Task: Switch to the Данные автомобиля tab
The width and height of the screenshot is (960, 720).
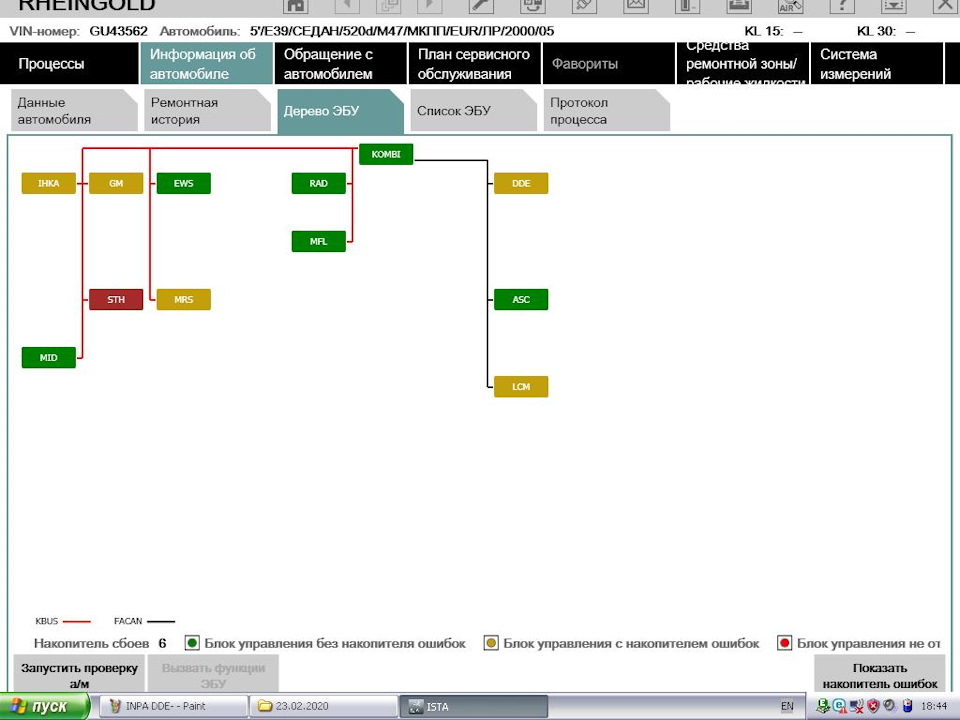Action: point(73,110)
